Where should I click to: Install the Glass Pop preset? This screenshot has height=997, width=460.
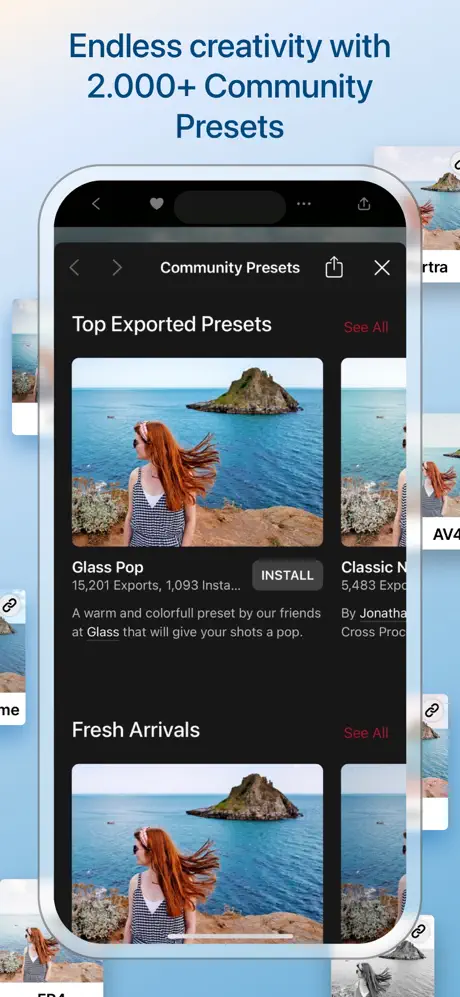click(x=288, y=575)
